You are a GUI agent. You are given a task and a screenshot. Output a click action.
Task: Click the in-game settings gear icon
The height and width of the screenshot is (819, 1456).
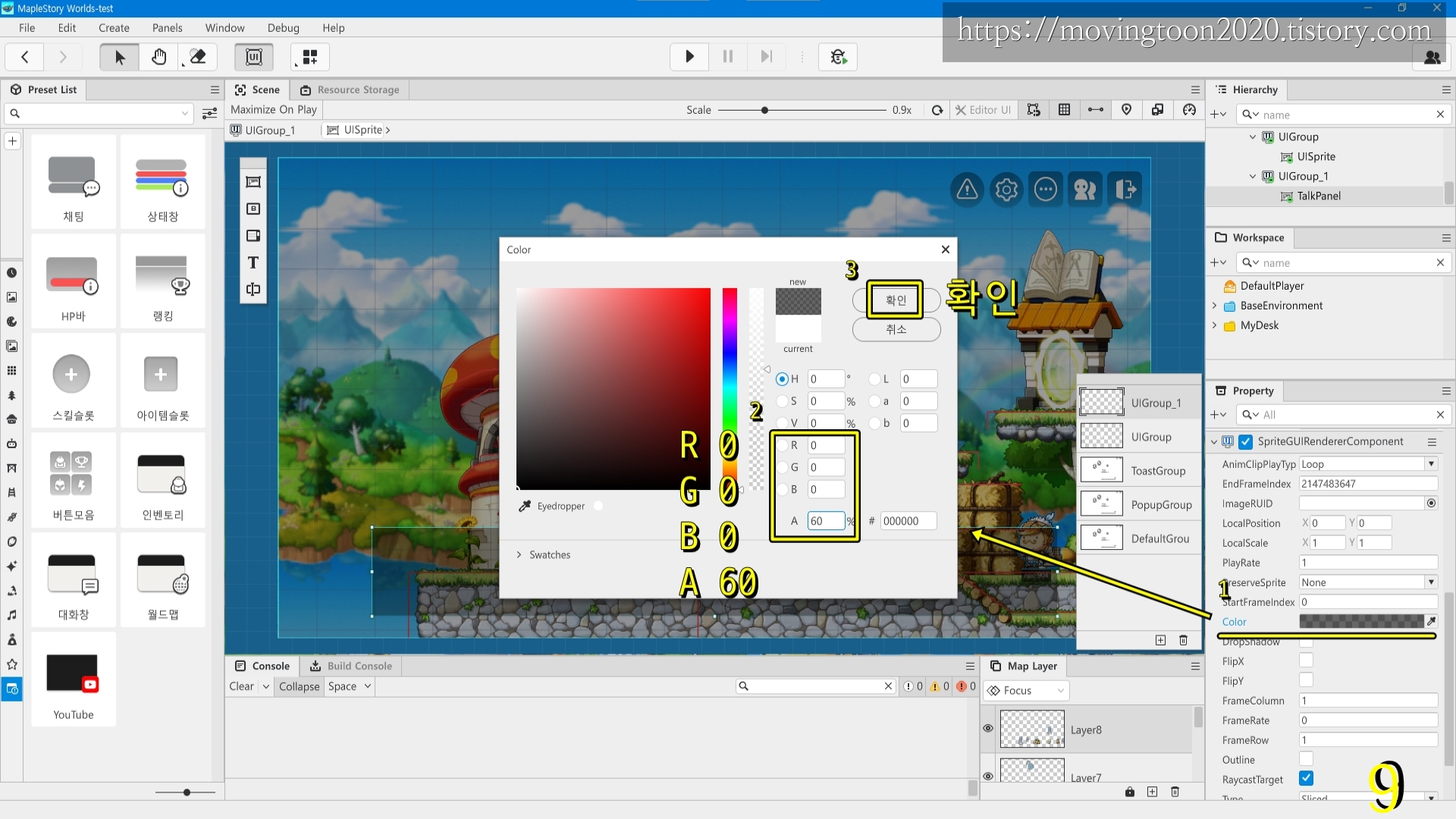1006,189
